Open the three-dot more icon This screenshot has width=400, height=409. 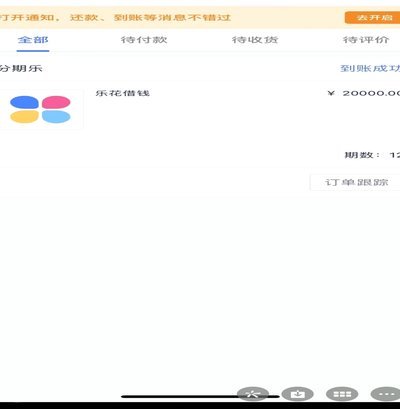386,394
